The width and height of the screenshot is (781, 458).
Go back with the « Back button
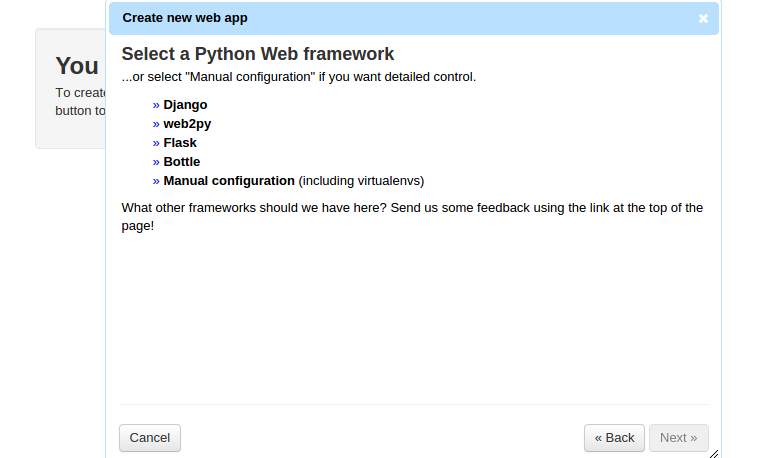coord(614,438)
